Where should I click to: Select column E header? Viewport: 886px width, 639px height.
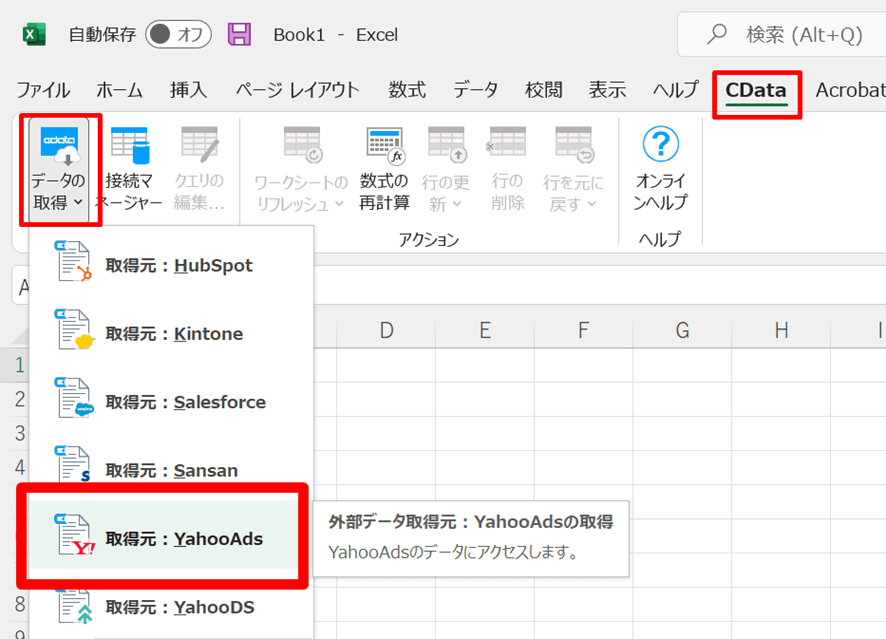point(485,331)
